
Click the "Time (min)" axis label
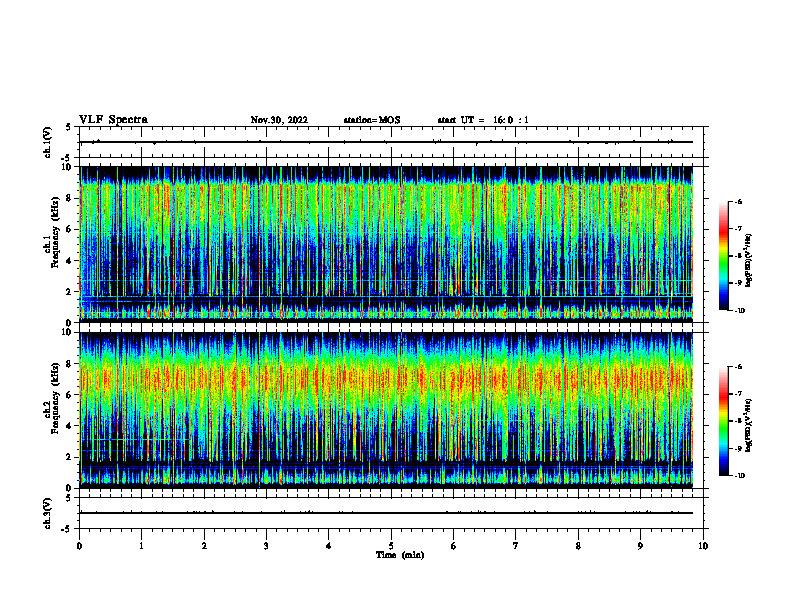pyautogui.click(x=400, y=555)
